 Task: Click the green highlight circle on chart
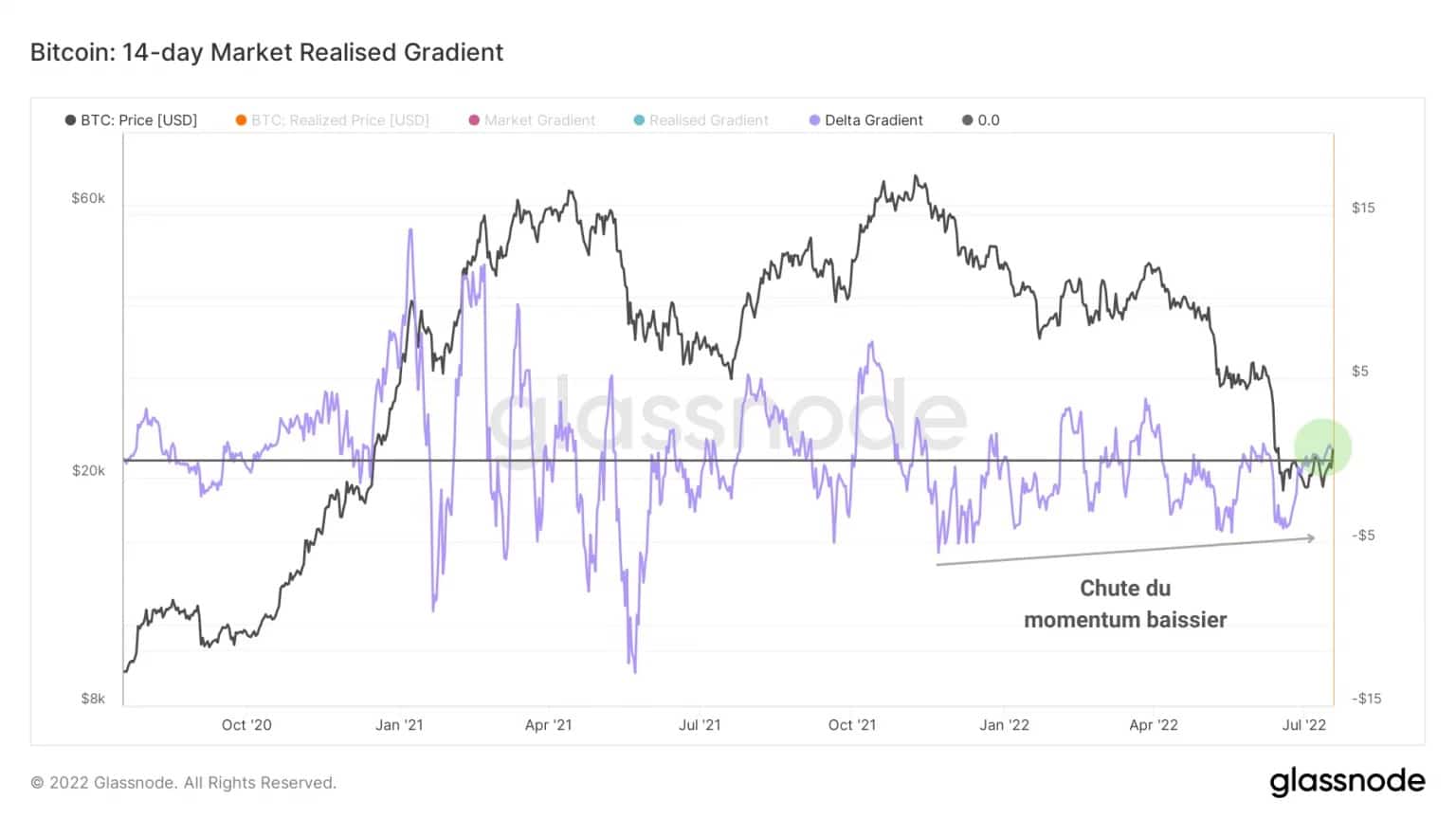(1322, 446)
